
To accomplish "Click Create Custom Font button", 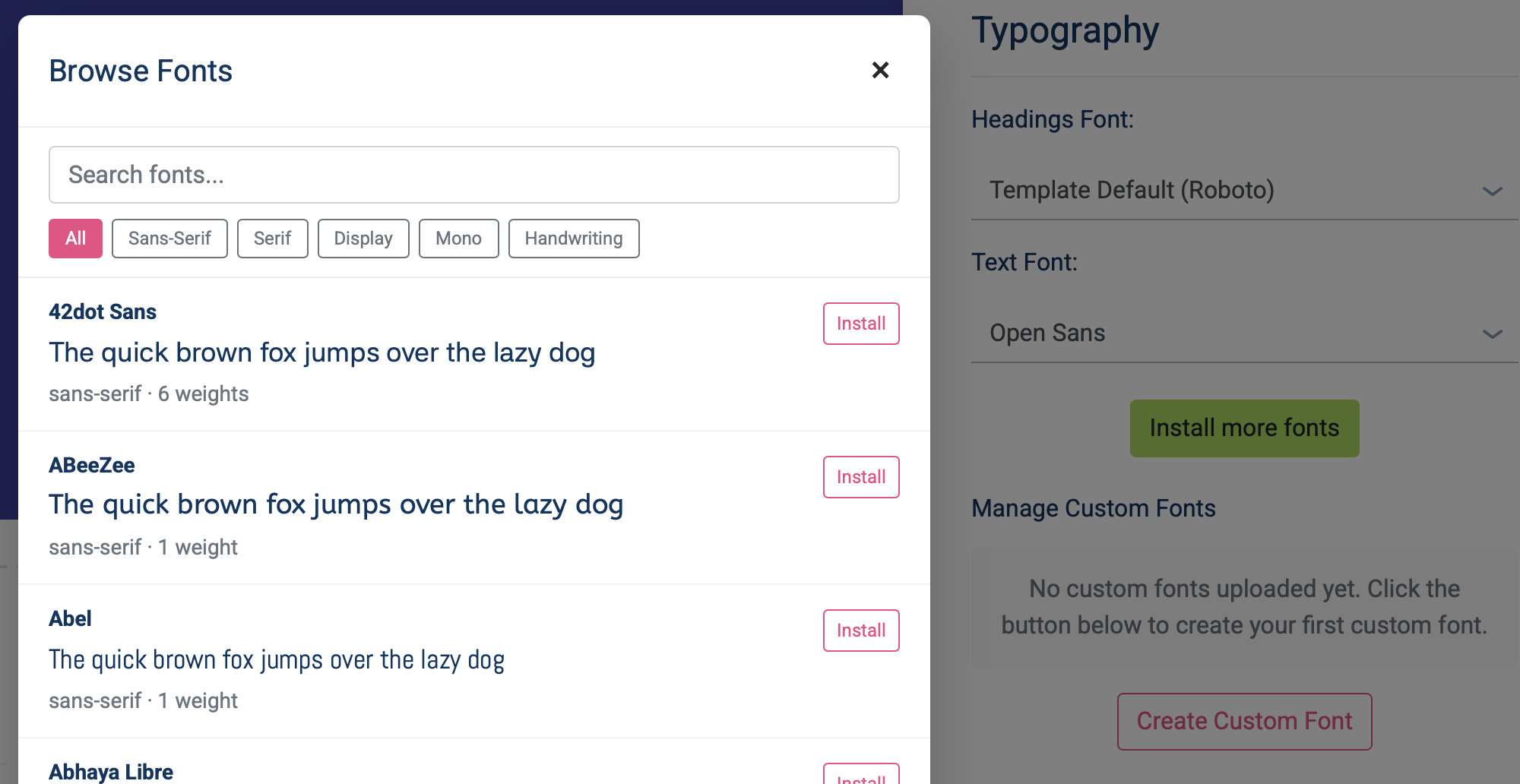I will click(1244, 721).
